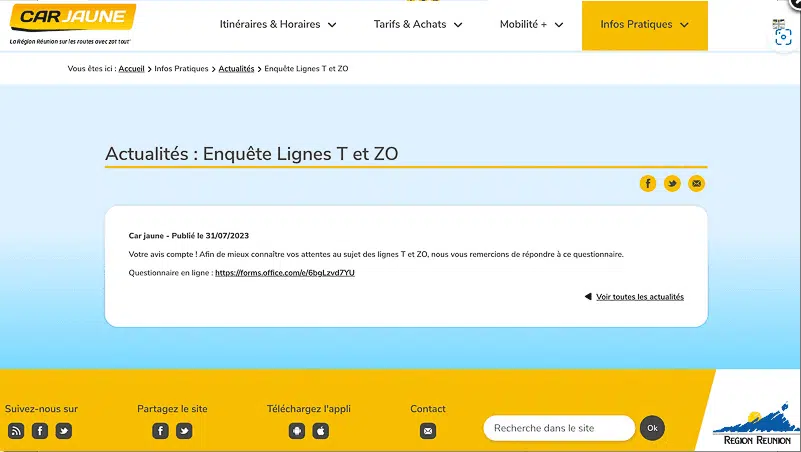This screenshot has width=801, height=452.
Task: Open the forms.office.com questionnaire link
Action: click(x=285, y=273)
